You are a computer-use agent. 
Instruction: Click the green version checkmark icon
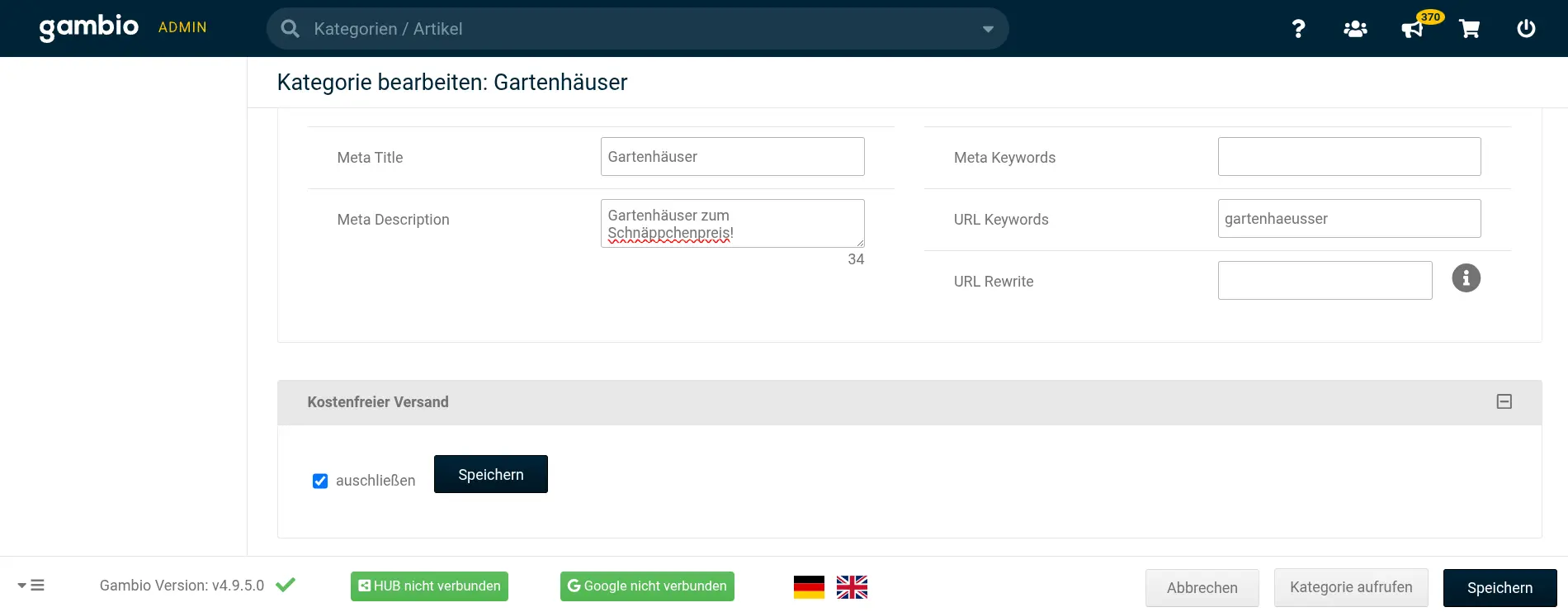click(286, 585)
